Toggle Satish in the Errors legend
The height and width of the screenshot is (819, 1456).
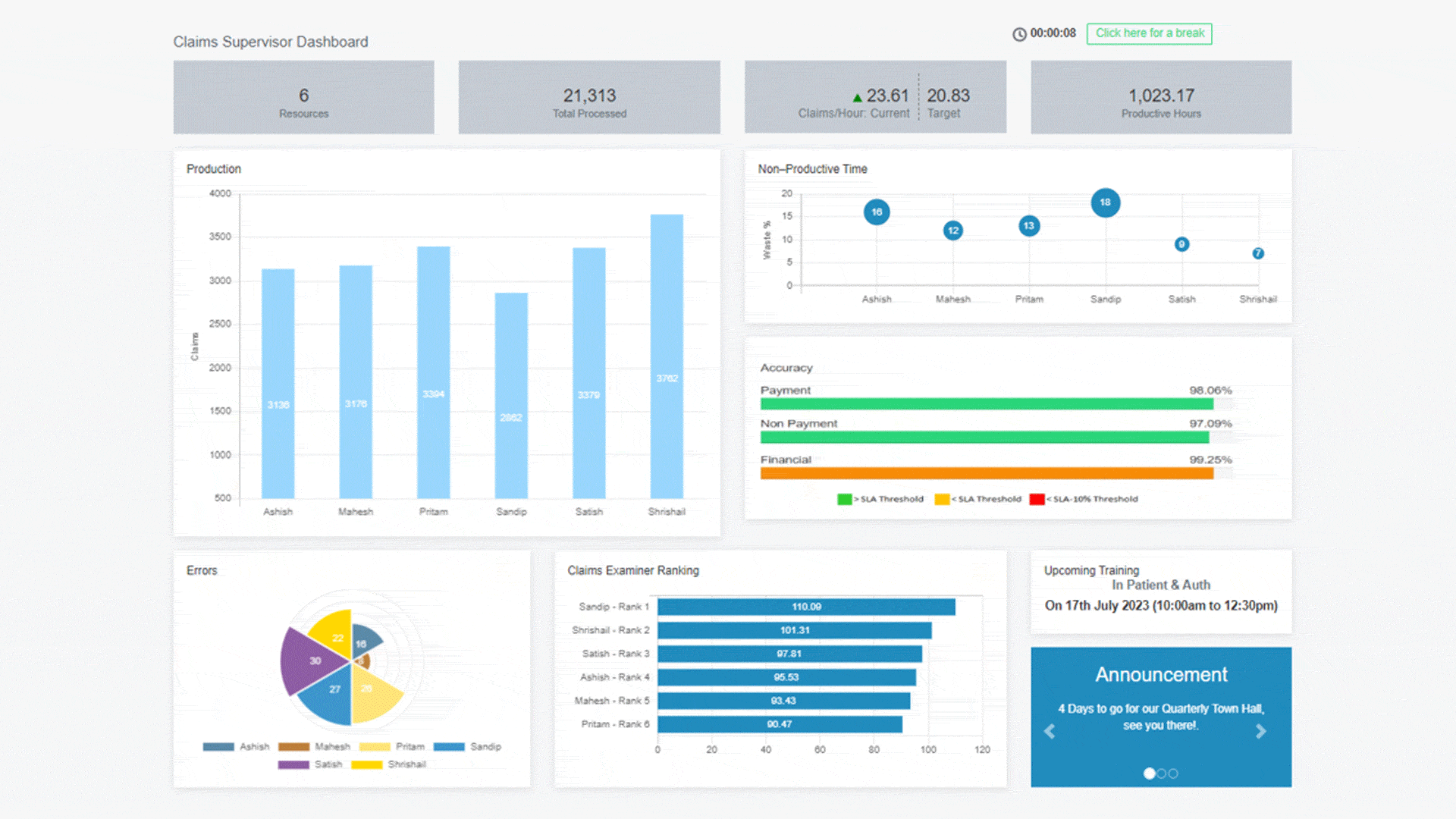pyautogui.click(x=310, y=764)
